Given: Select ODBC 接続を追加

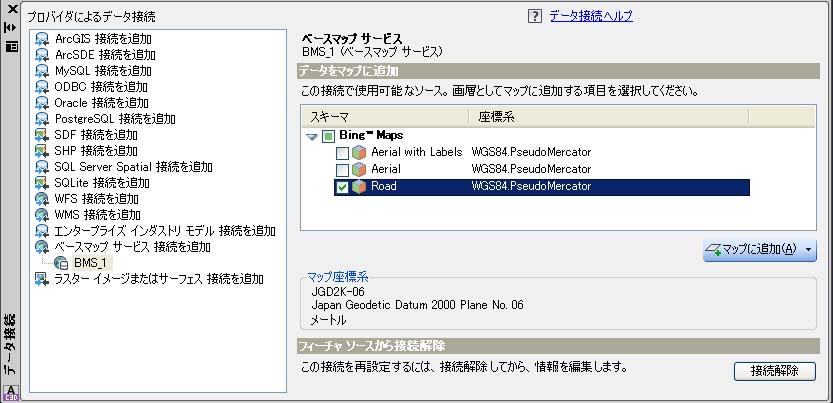Looking at the screenshot, I should [x=100, y=87].
